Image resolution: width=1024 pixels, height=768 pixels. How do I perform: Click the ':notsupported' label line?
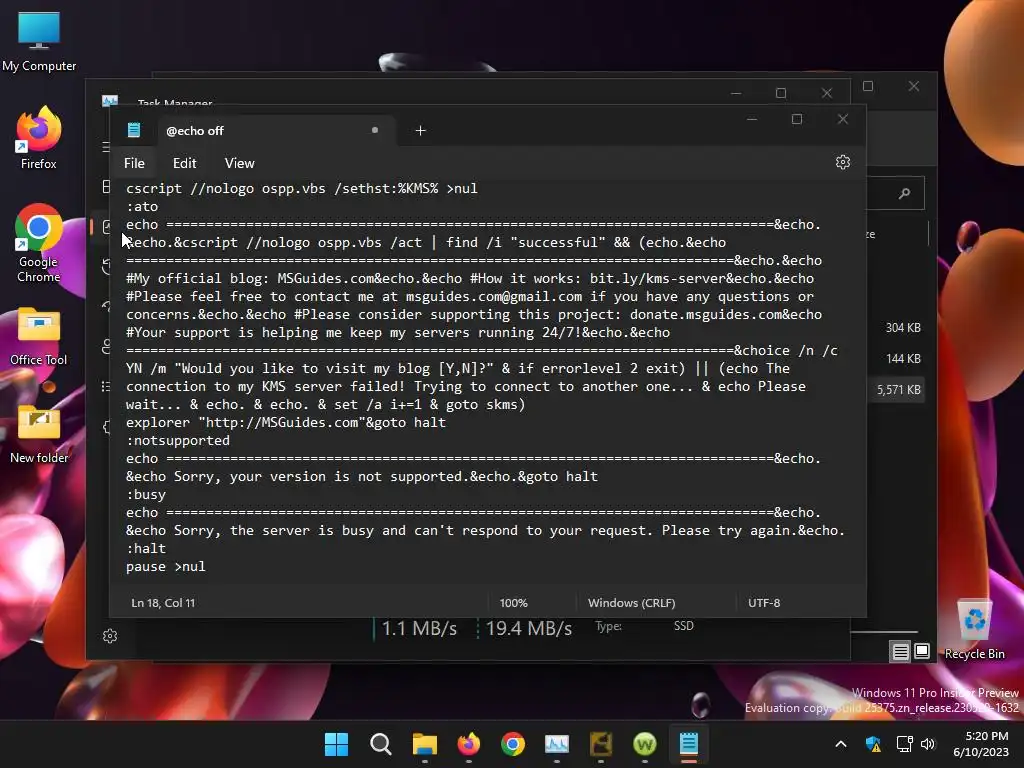178,441
